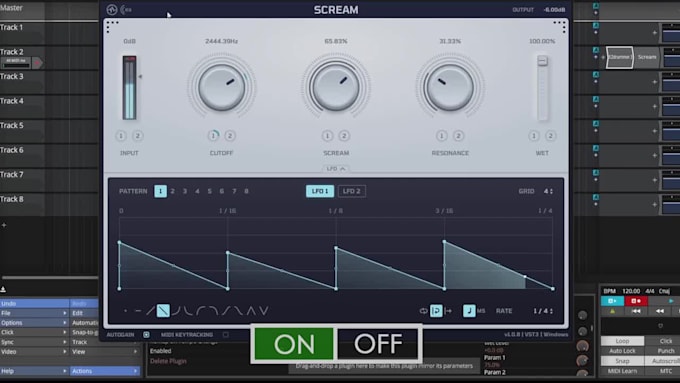Image resolution: width=680 pixels, height=383 pixels.
Task: Expand the Options submenu arrow
Action: pos(65,323)
